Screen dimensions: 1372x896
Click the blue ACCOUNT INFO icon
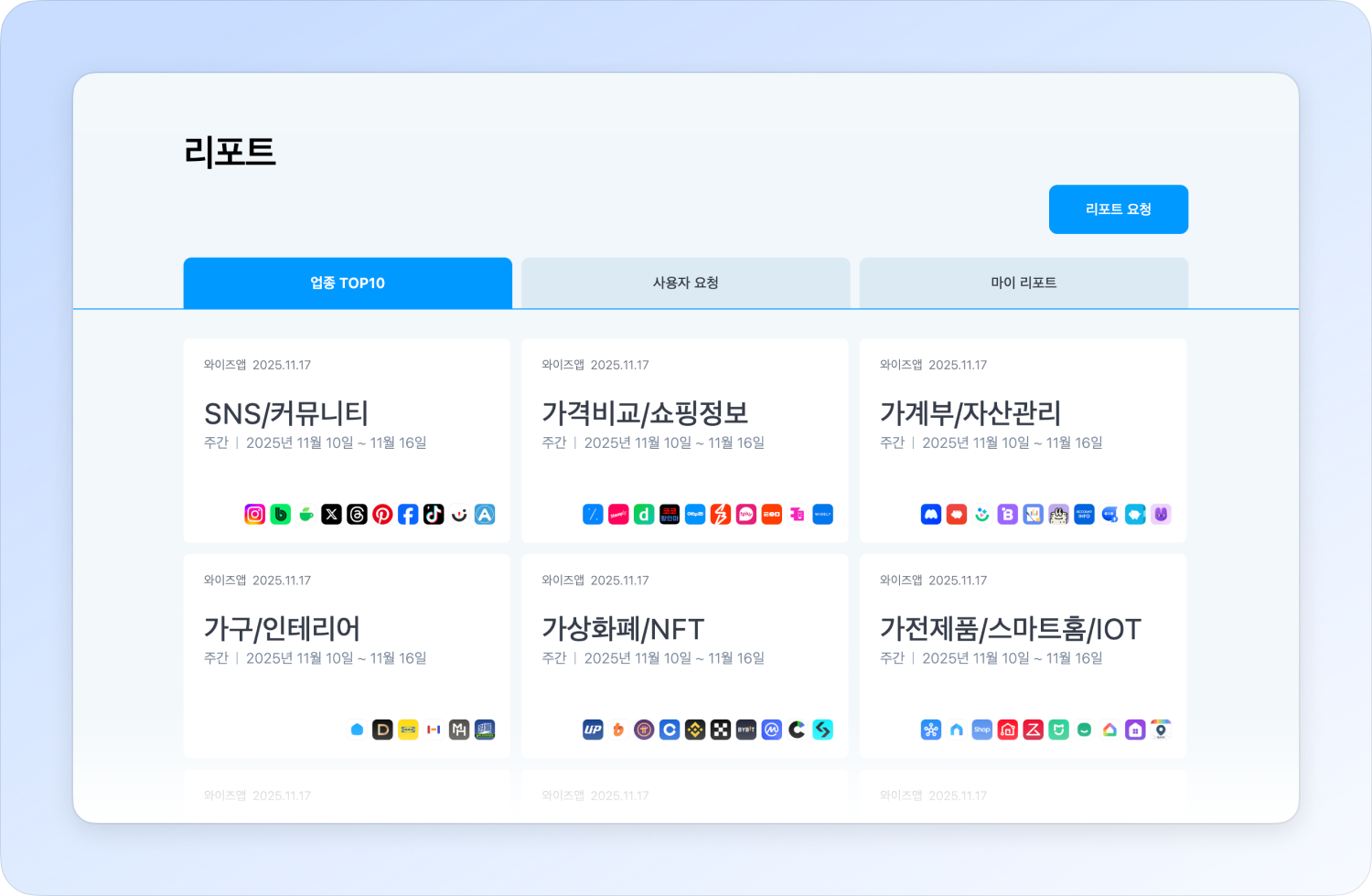[x=1085, y=515]
